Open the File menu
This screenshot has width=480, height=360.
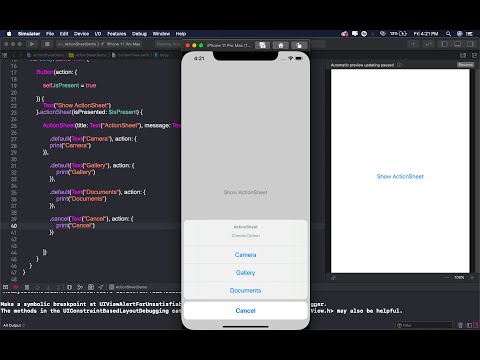click(50, 34)
